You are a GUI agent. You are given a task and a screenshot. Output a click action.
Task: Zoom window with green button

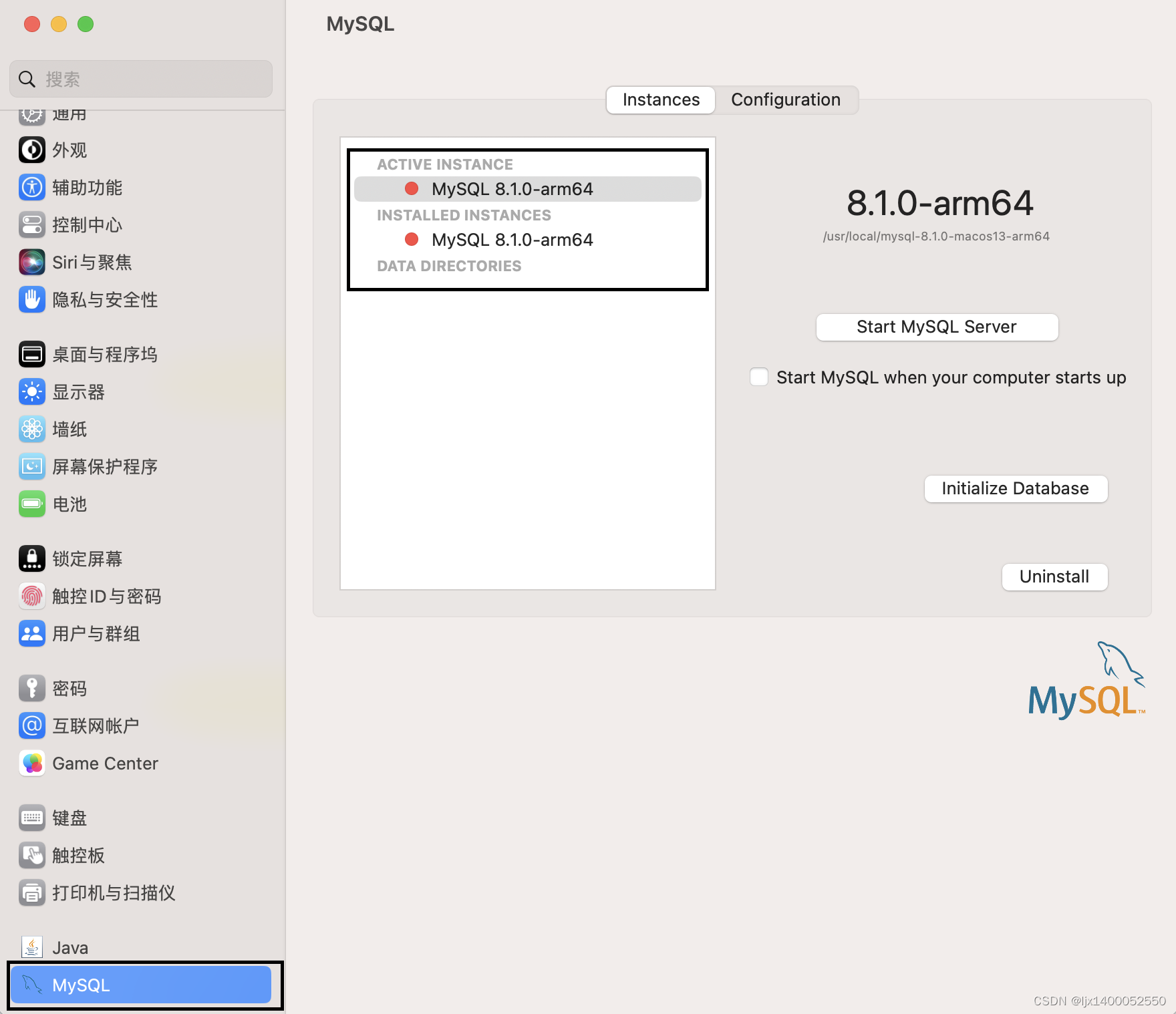86,24
